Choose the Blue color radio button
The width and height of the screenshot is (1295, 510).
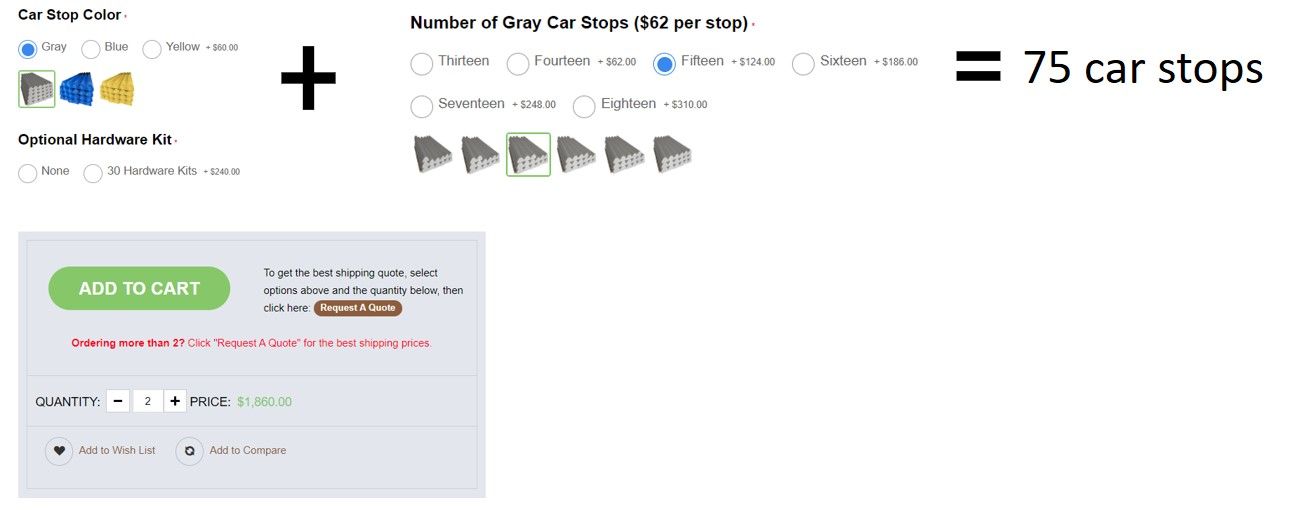point(90,49)
